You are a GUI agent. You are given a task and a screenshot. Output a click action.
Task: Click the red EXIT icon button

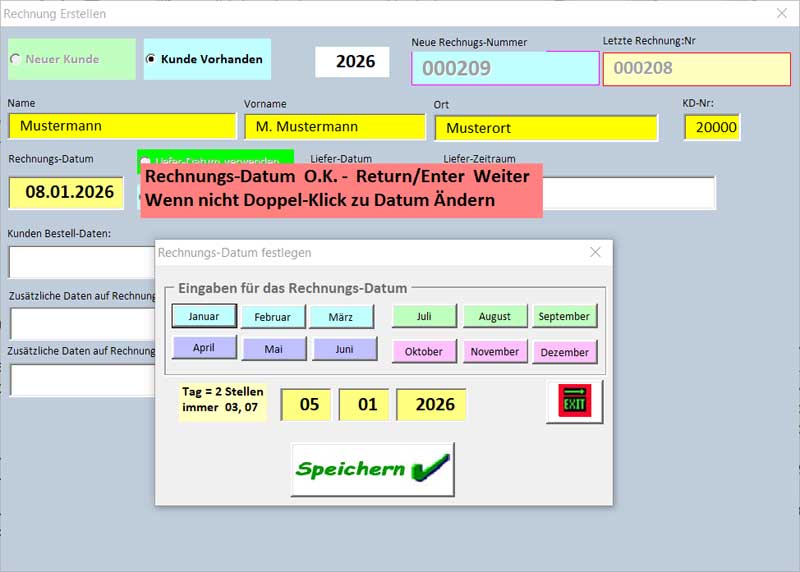click(x=575, y=401)
